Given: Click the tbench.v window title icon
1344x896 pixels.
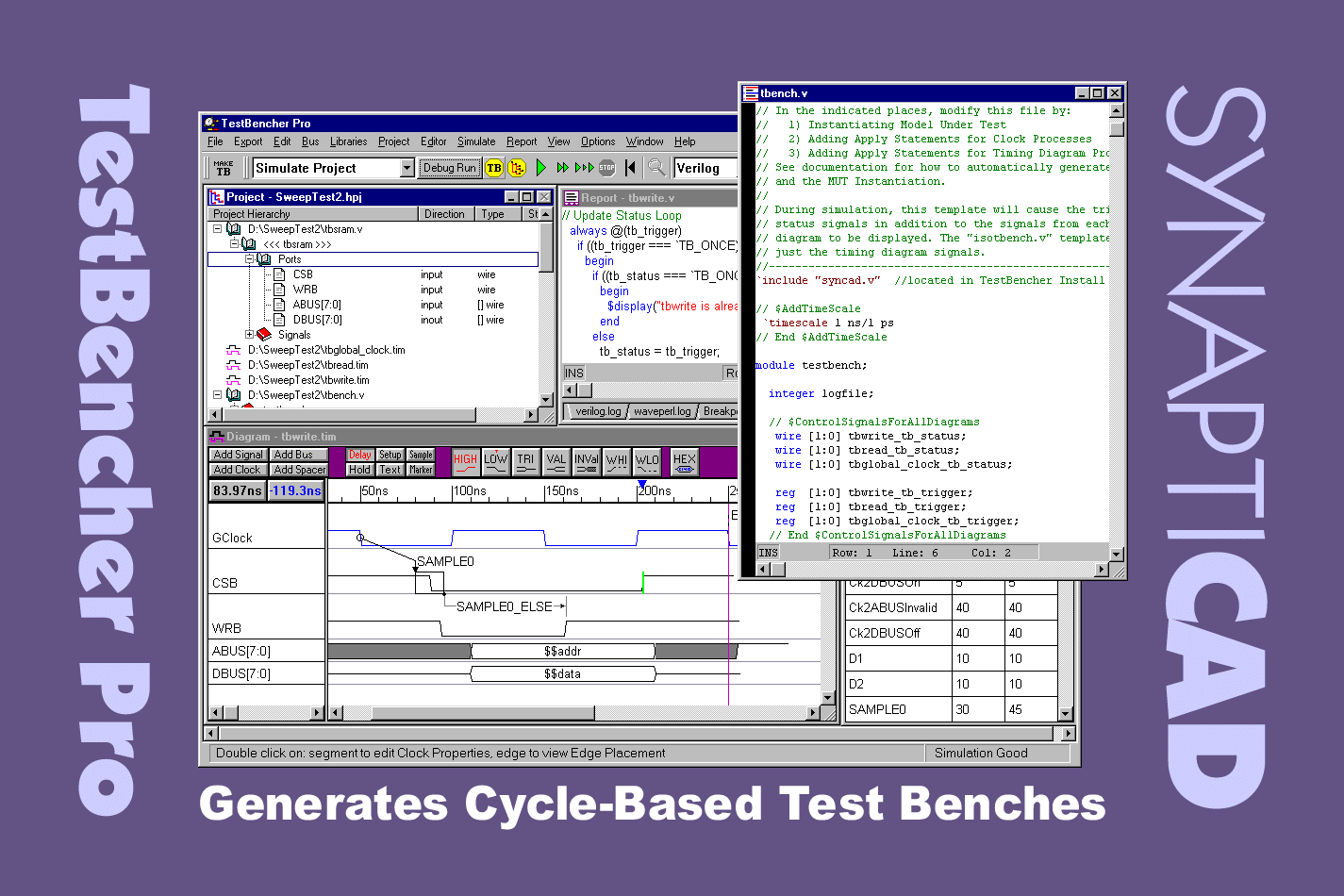Looking at the screenshot, I should 752,93.
